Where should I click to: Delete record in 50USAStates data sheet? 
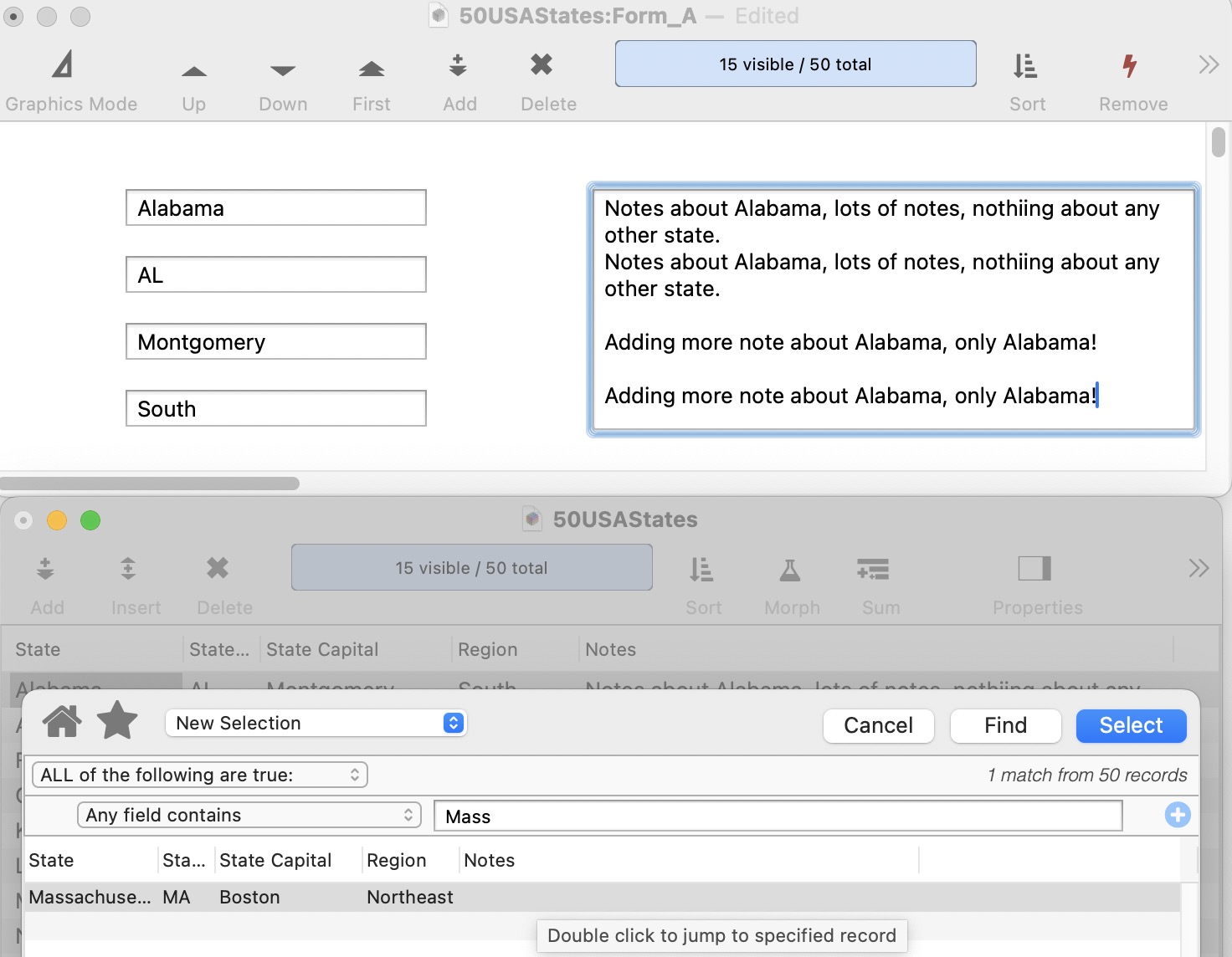218,568
